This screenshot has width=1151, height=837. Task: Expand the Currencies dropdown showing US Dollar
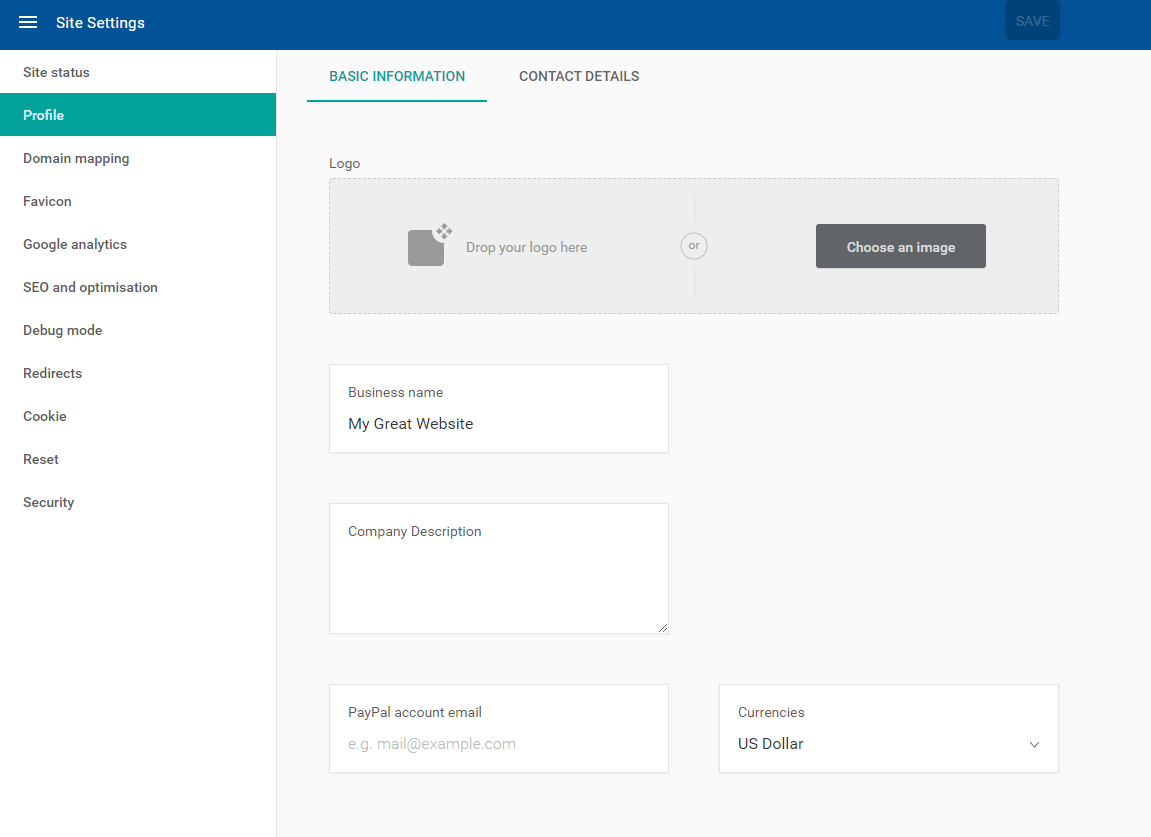pos(888,743)
